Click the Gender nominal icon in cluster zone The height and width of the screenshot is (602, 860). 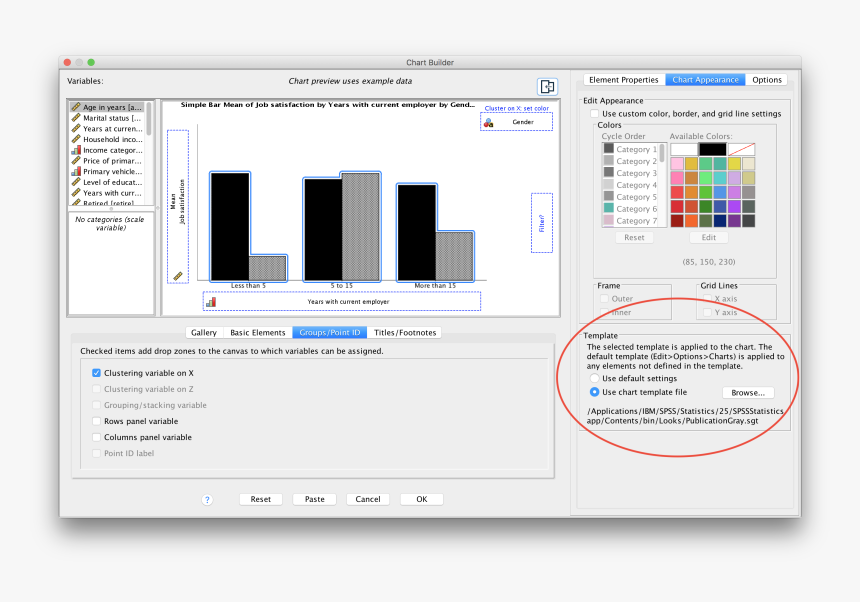coord(488,122)
